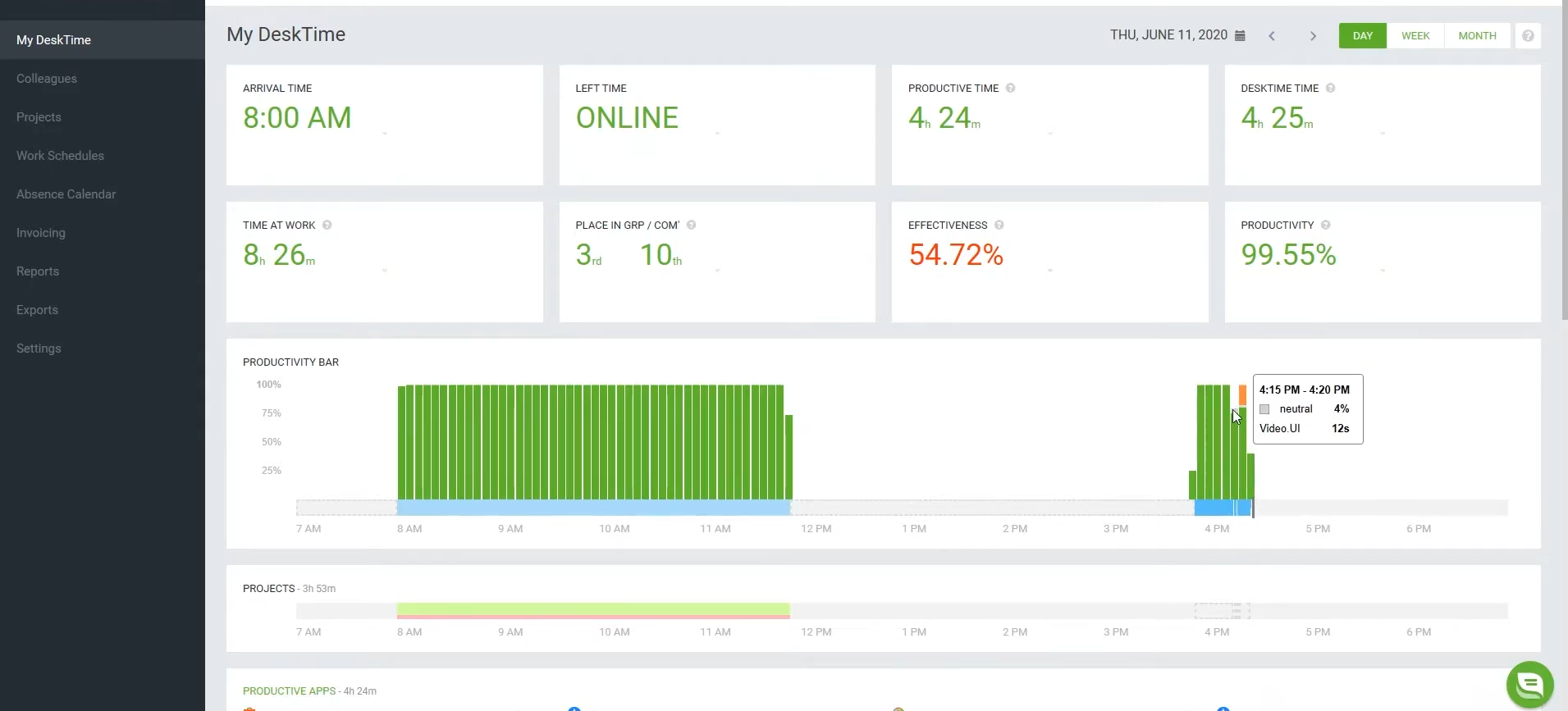Click the light blue morning timeline segment
1568x711 pixels.
[x=593, y=508]
